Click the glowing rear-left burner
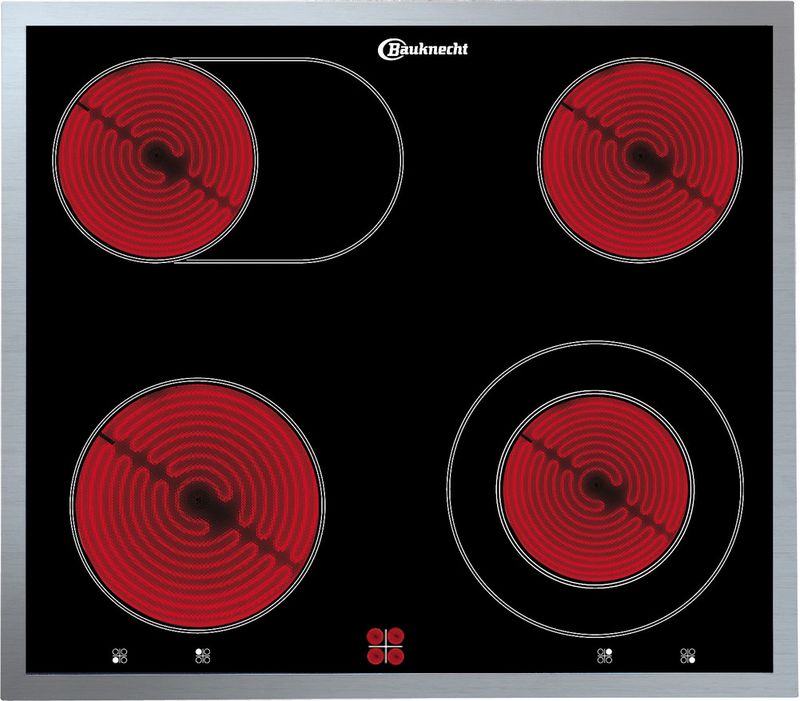The height and width of the screenshot is (701, 800). pos(155,160)
